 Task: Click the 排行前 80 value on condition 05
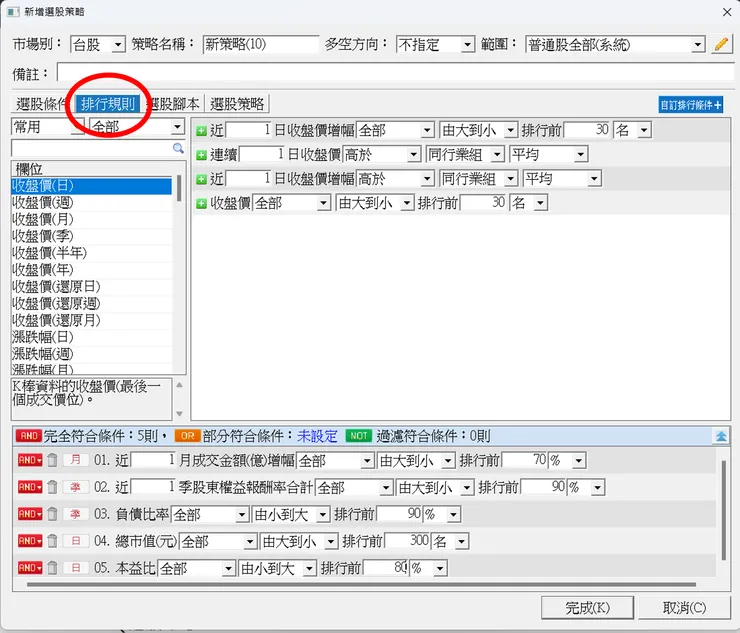pos(386,568)
